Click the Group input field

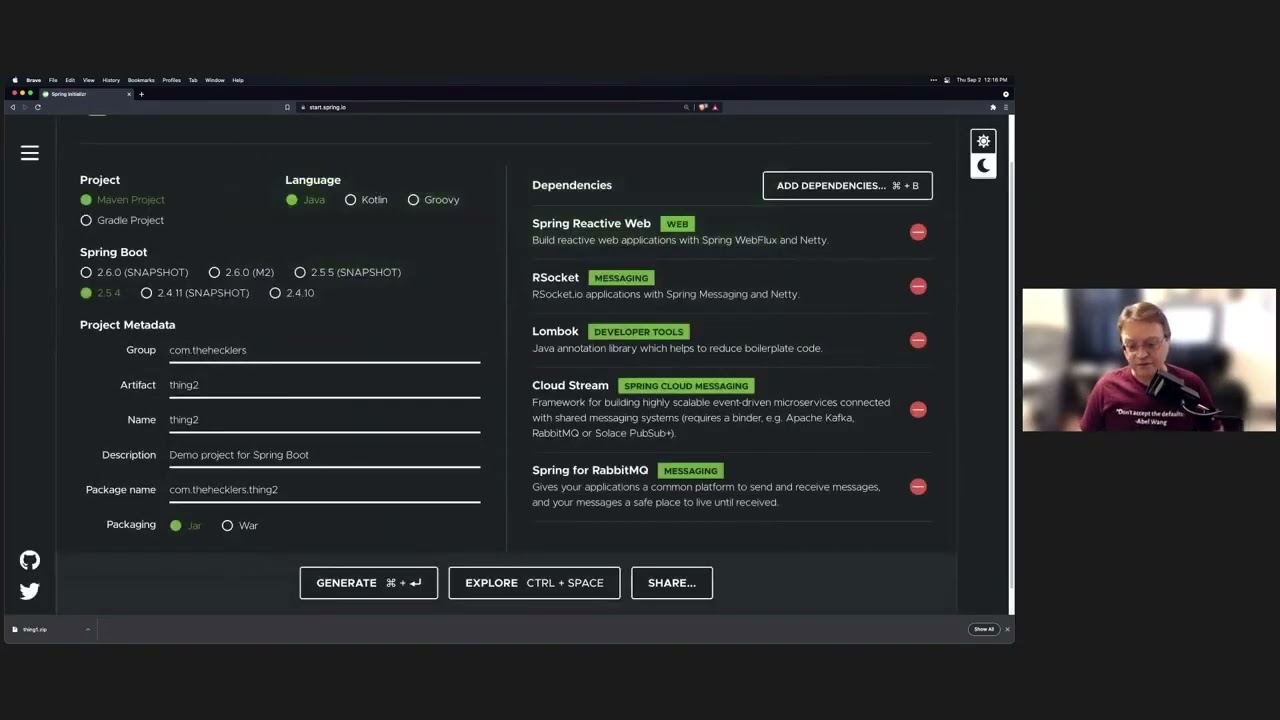click(324, 350)
